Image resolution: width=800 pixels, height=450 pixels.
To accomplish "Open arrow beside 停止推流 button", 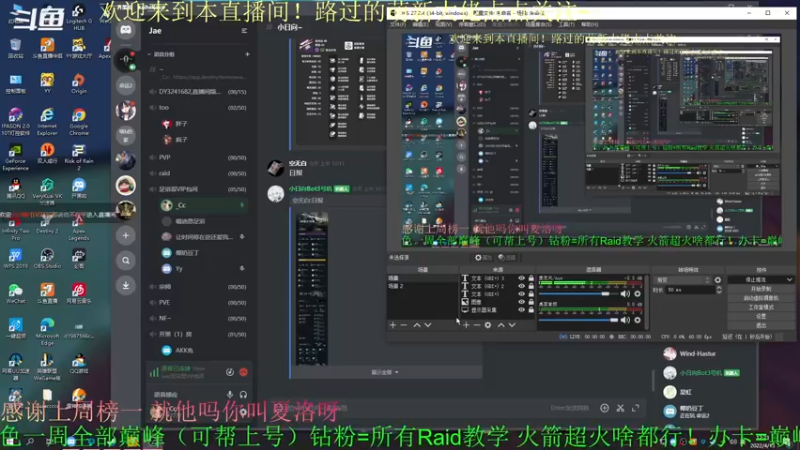I will [x=789, y=280].
